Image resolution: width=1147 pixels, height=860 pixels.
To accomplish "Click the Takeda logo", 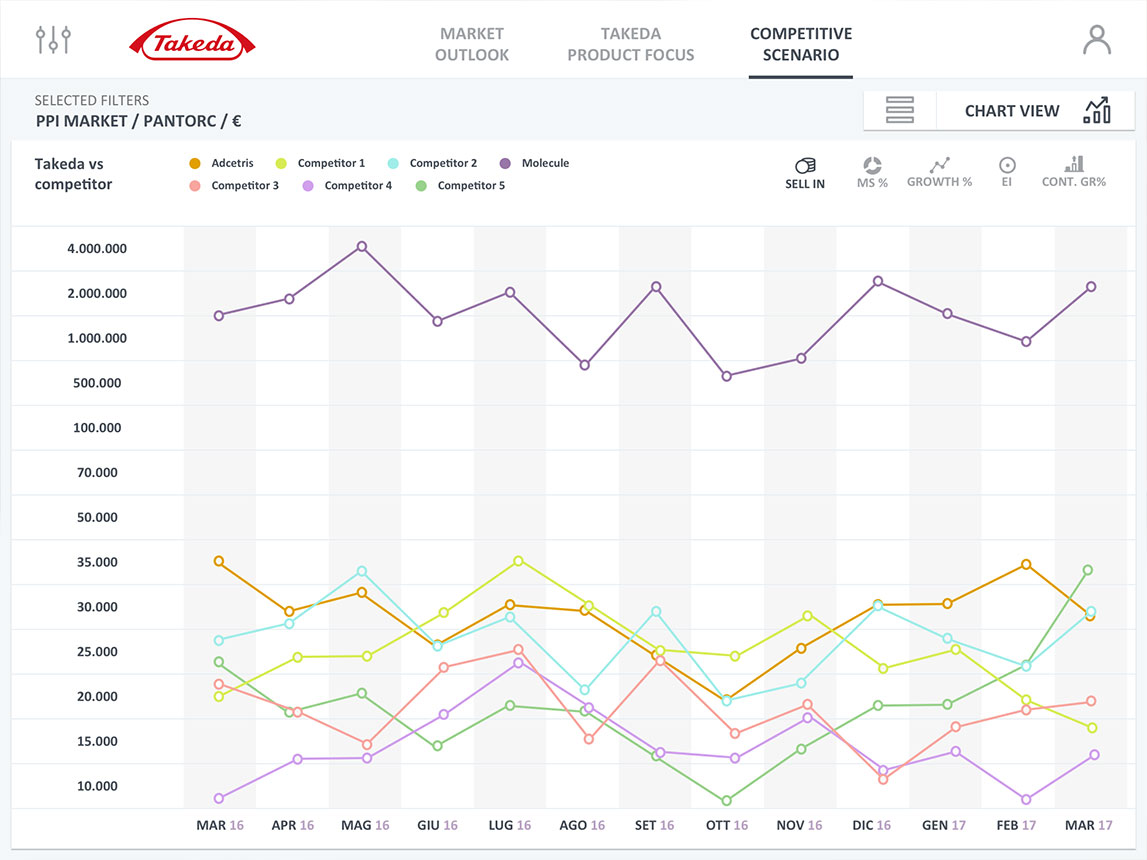I will pyautogui.click(x=192, y=39).
